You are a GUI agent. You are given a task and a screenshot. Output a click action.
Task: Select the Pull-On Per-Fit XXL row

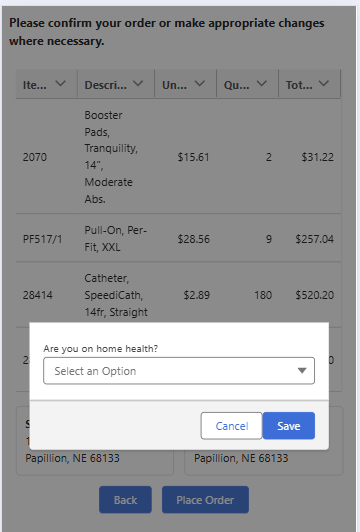(178, 239)
